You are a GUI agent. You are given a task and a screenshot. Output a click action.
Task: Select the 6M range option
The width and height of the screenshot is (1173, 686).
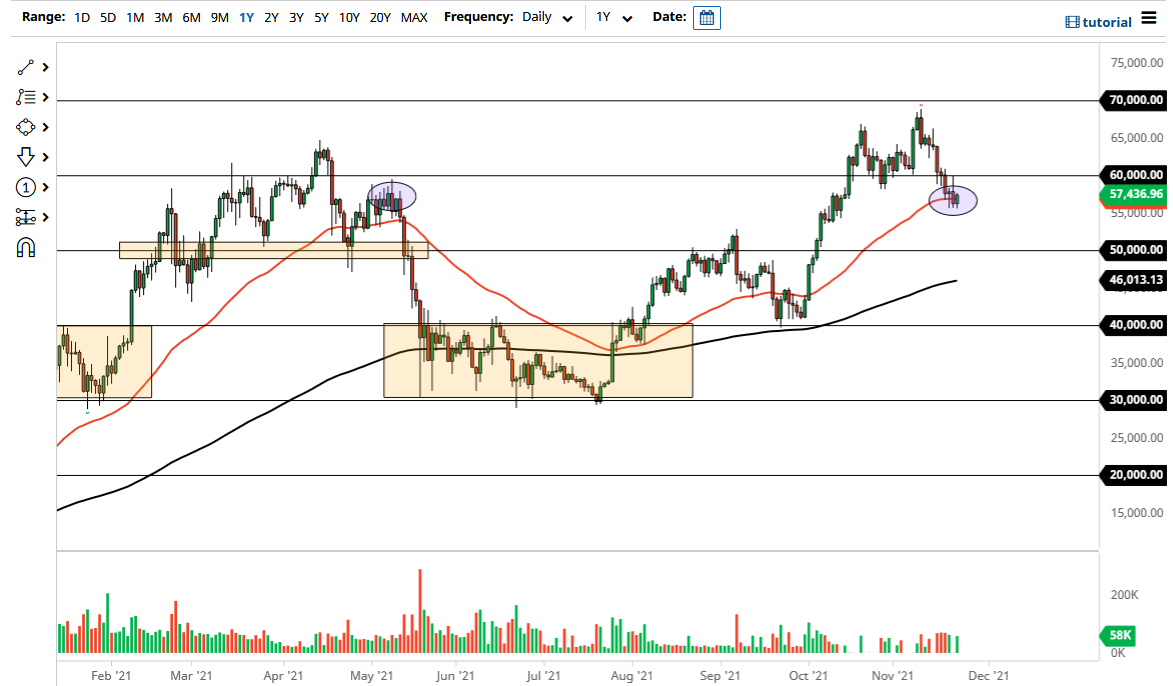tap(191, 17)
